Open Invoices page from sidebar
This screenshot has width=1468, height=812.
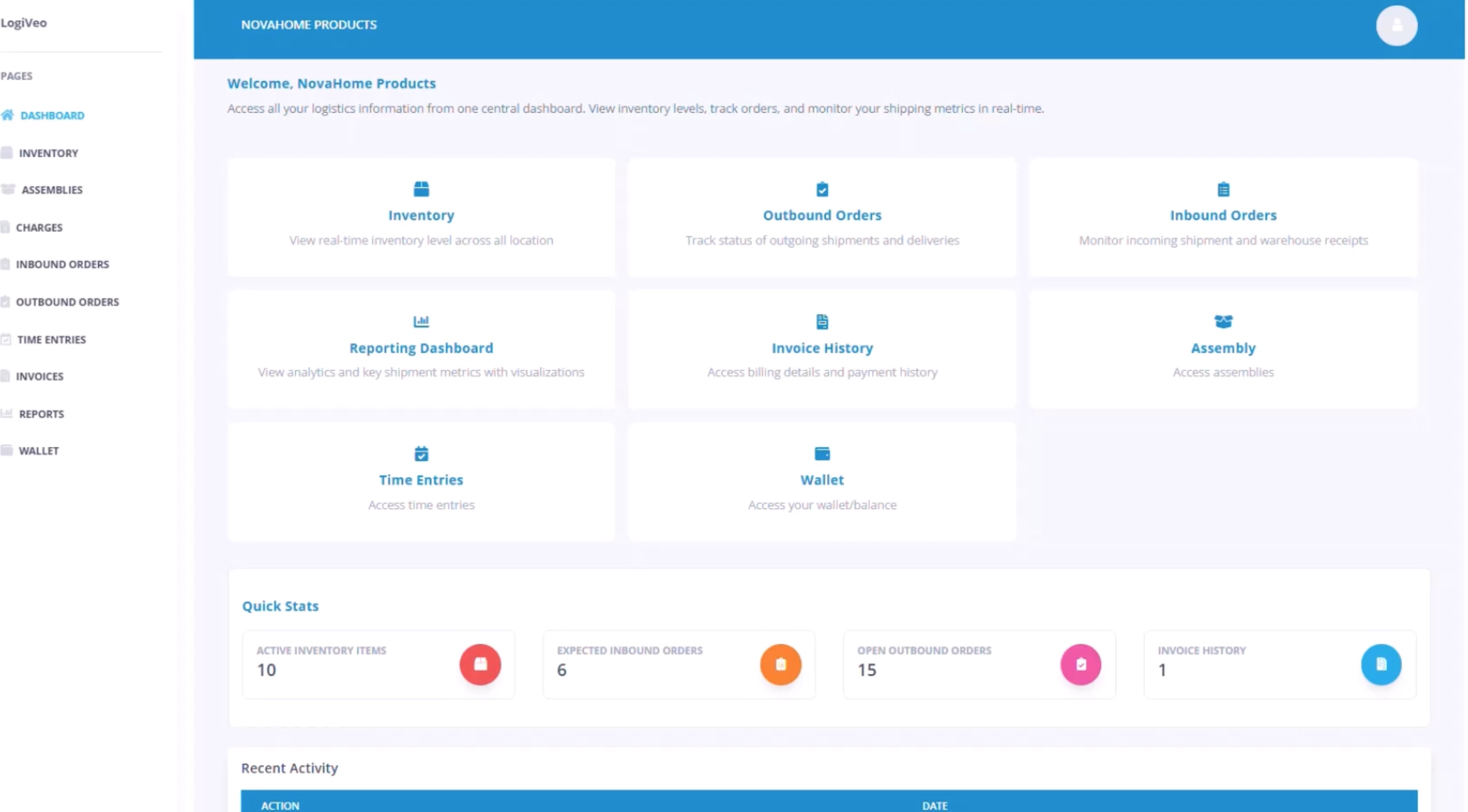click(39, 376)
